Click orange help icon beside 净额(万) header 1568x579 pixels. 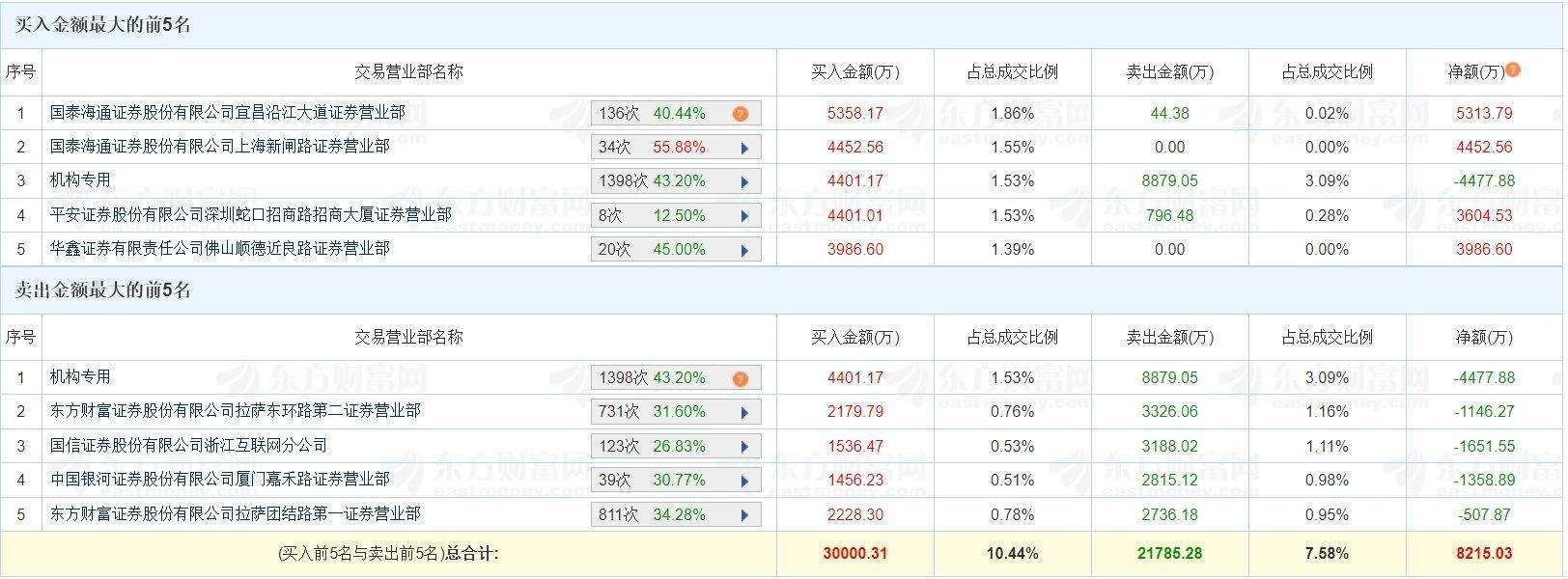coord(1513,69)
